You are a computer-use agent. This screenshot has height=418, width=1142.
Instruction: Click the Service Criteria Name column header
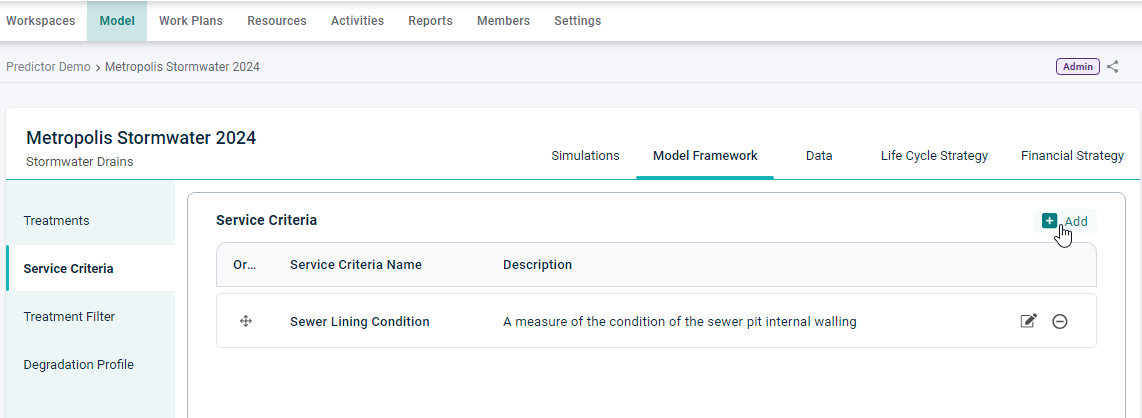(x=355, y=265)
